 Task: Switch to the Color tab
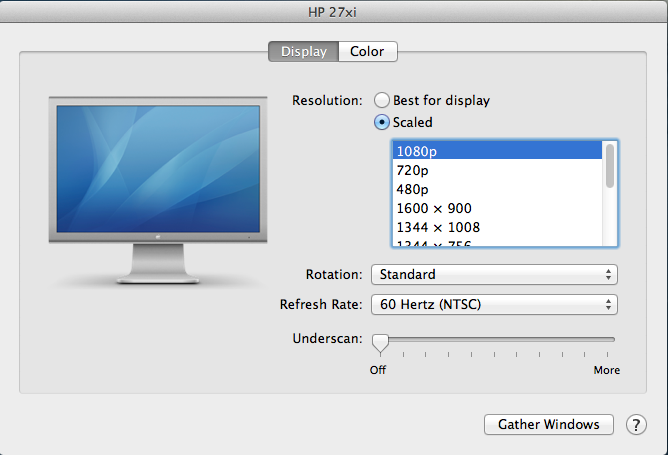(x=368, y=52)
